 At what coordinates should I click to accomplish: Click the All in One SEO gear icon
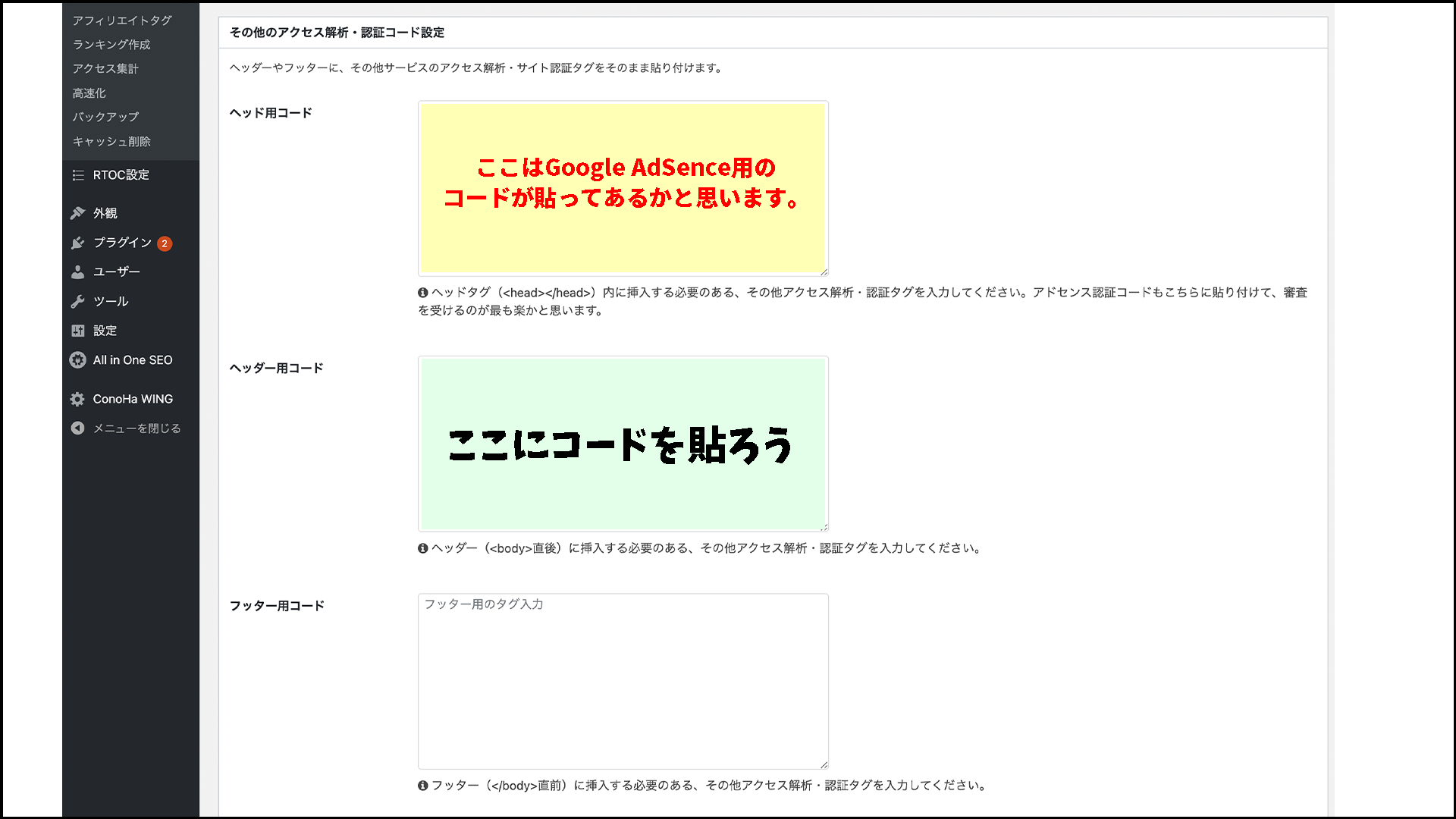(x=77, y=360)
